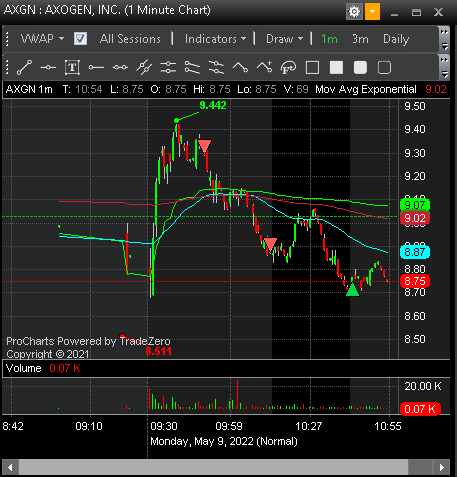Click the red 8.75 last price tag
The width and height of the screenshot is (457, 477).
coord(415,281)
